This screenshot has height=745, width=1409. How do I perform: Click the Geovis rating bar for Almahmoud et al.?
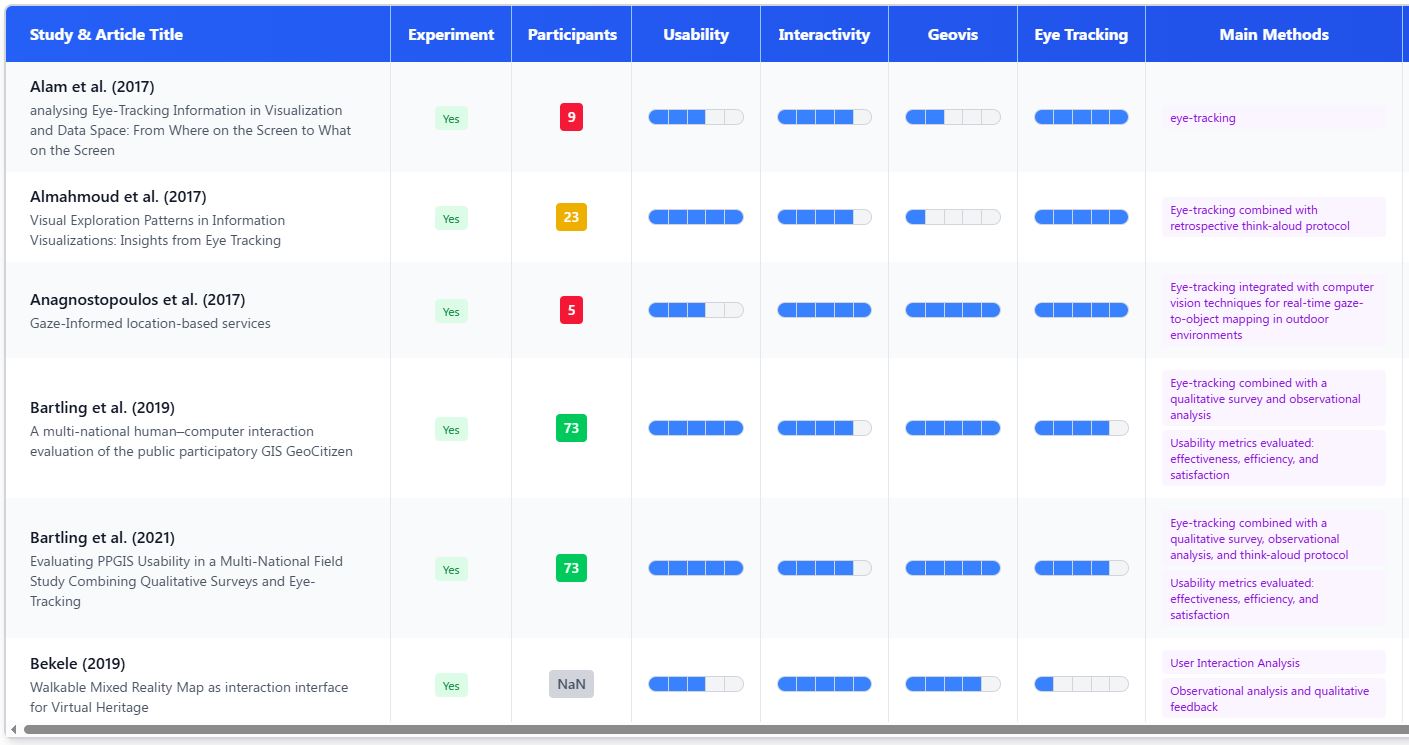(x=953, y=217)
